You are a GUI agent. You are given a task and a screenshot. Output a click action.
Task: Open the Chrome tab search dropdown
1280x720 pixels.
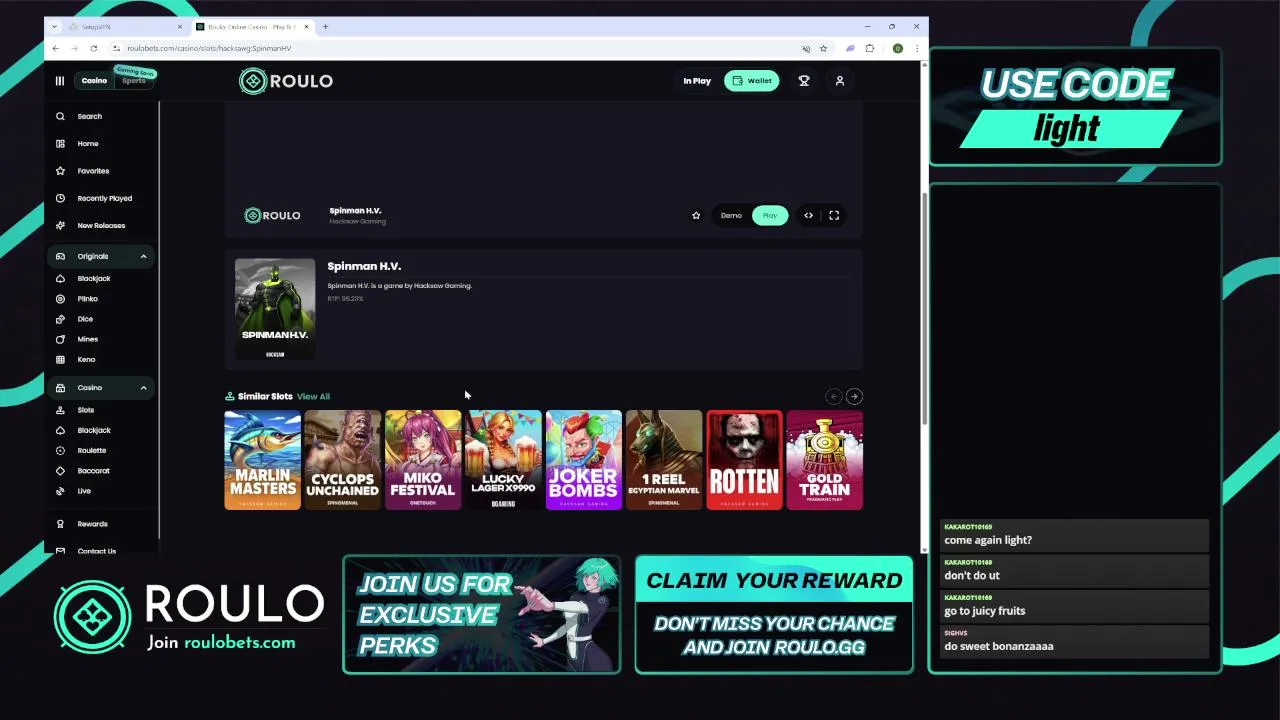(x=54, y=27)
